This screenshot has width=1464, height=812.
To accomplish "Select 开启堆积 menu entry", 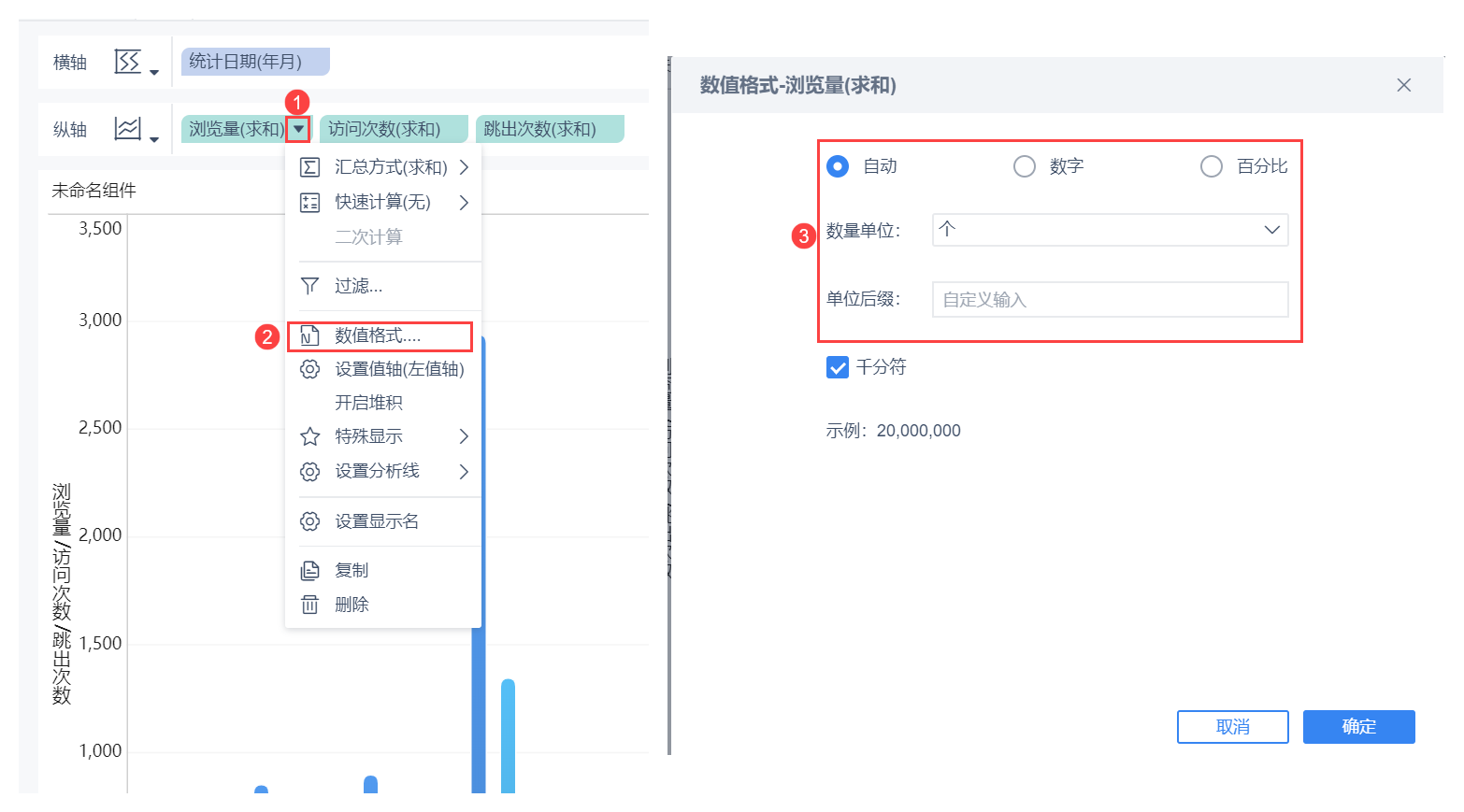I will click(x=368, y=403).
